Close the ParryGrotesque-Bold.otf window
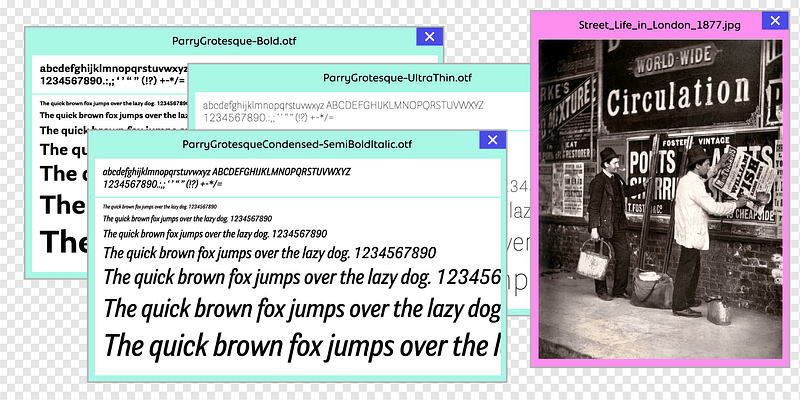Viewport: 800px width, 400px height. tap(429, 37)
